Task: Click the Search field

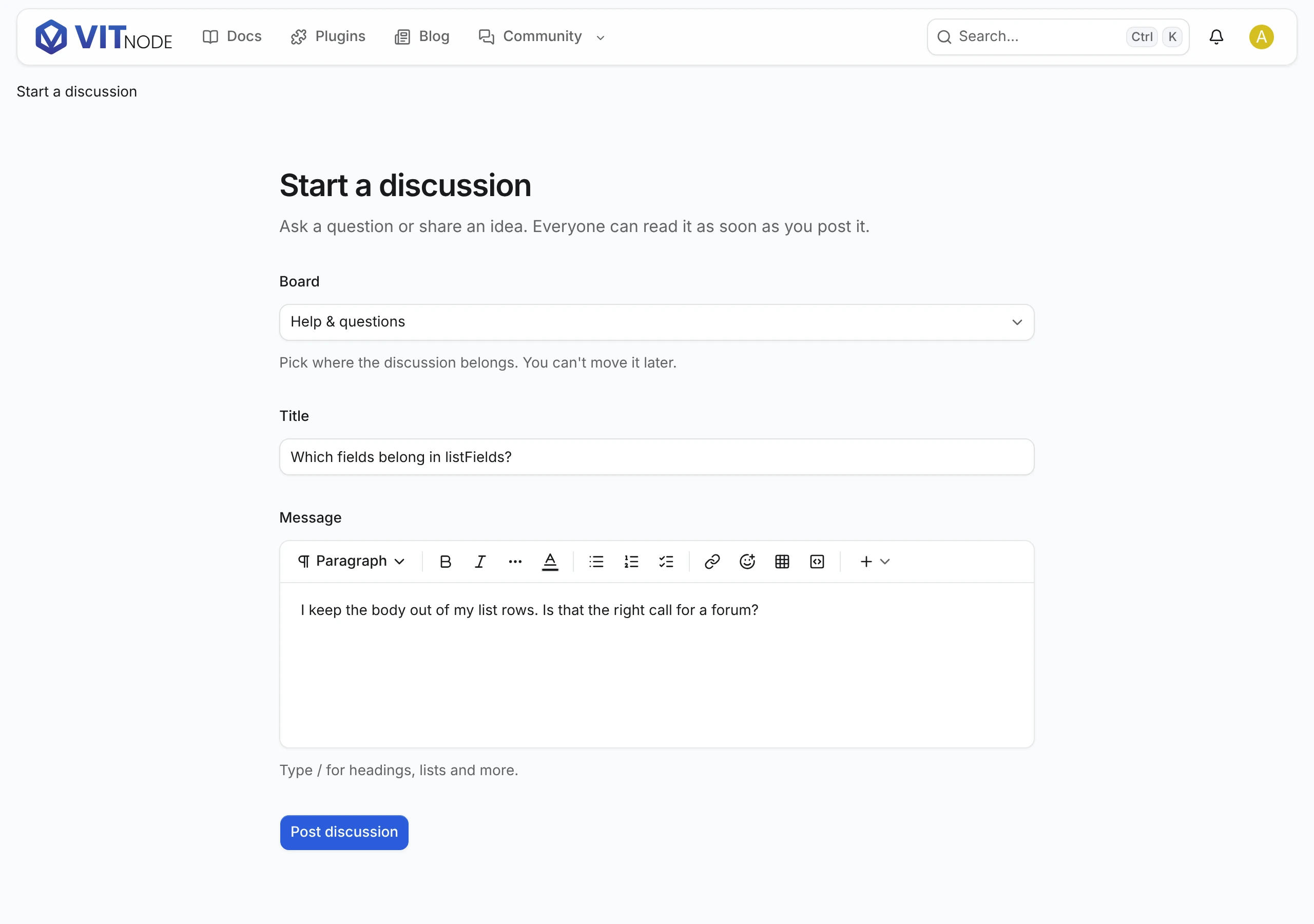Action: point(1057,36)
